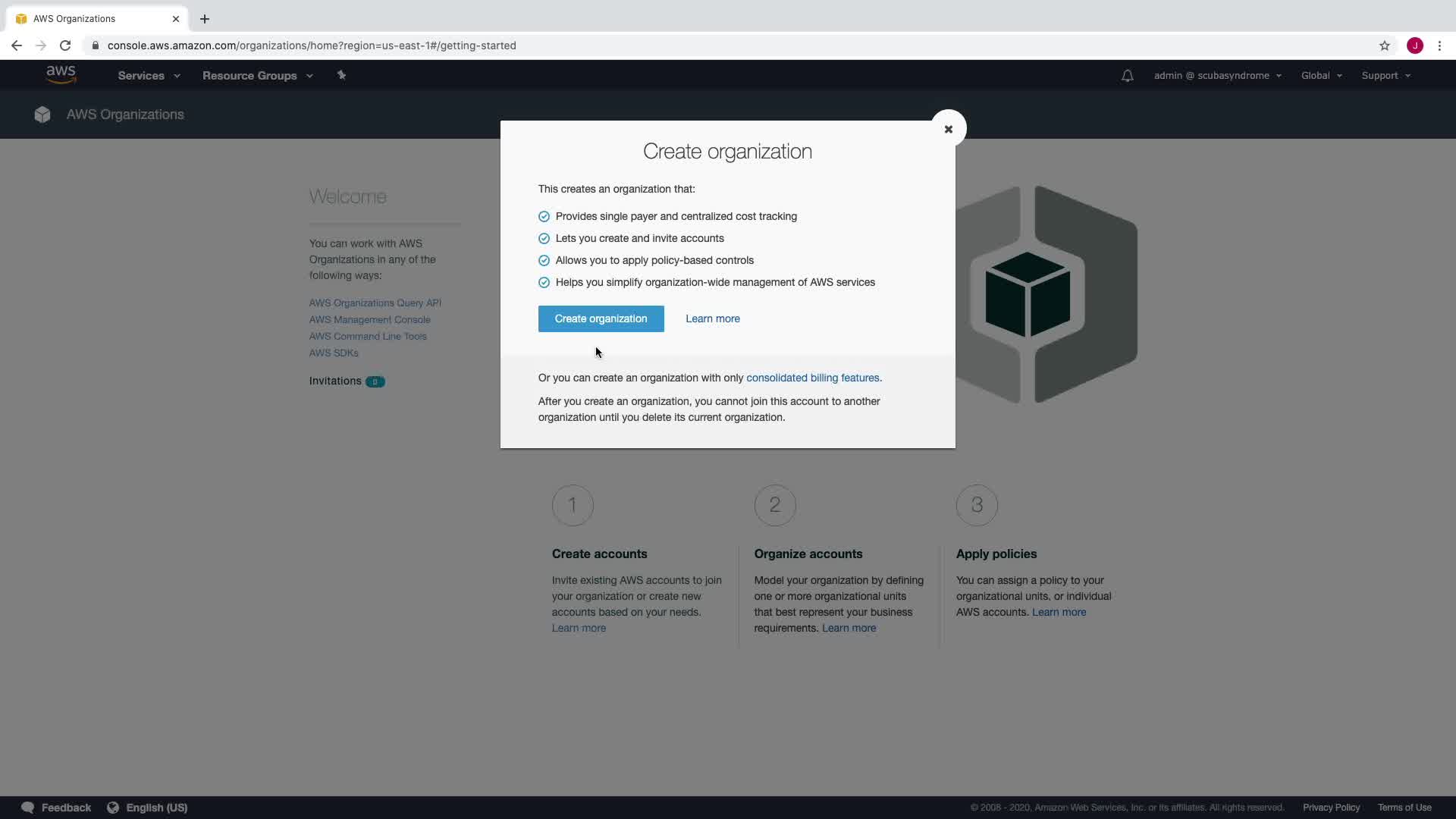
Task: Open the admin @ scubasyndrome account menu
Action: tap(1217, 76)
